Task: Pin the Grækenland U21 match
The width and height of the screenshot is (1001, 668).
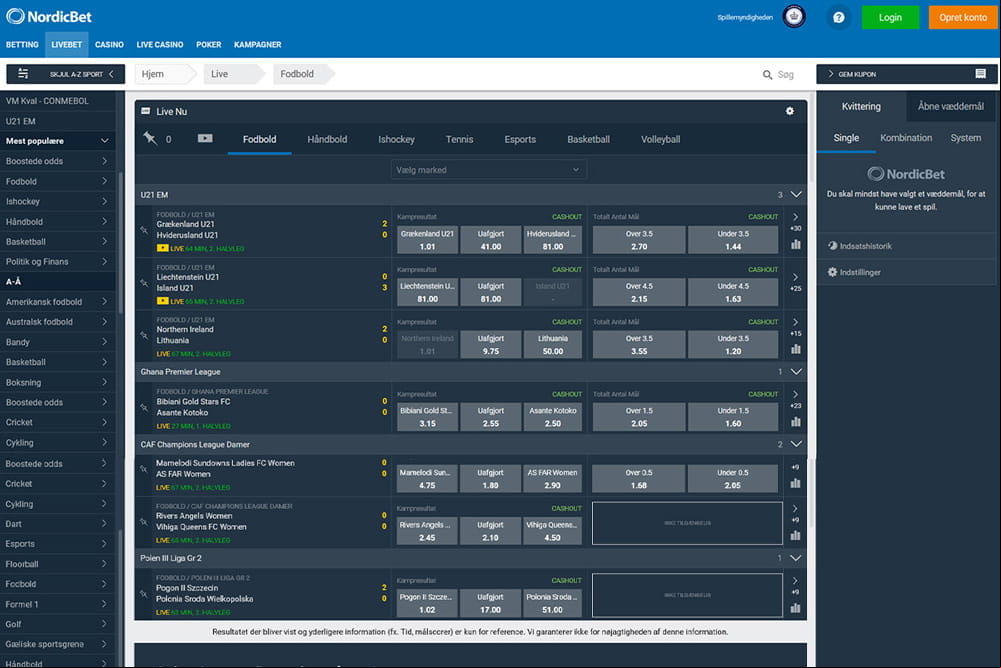Action: 144,230
